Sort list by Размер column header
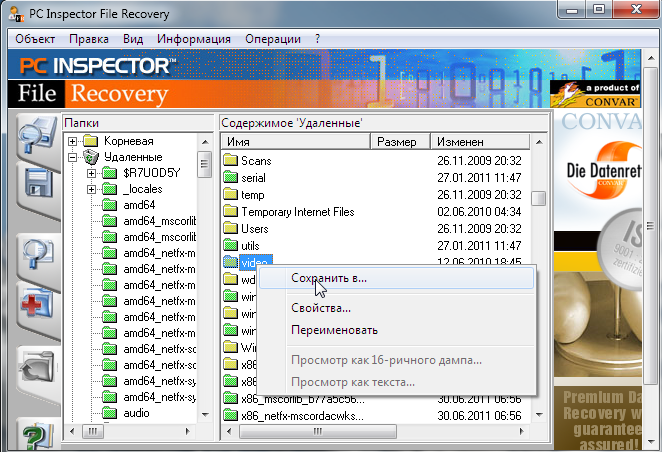 click(x=400, y=141)
